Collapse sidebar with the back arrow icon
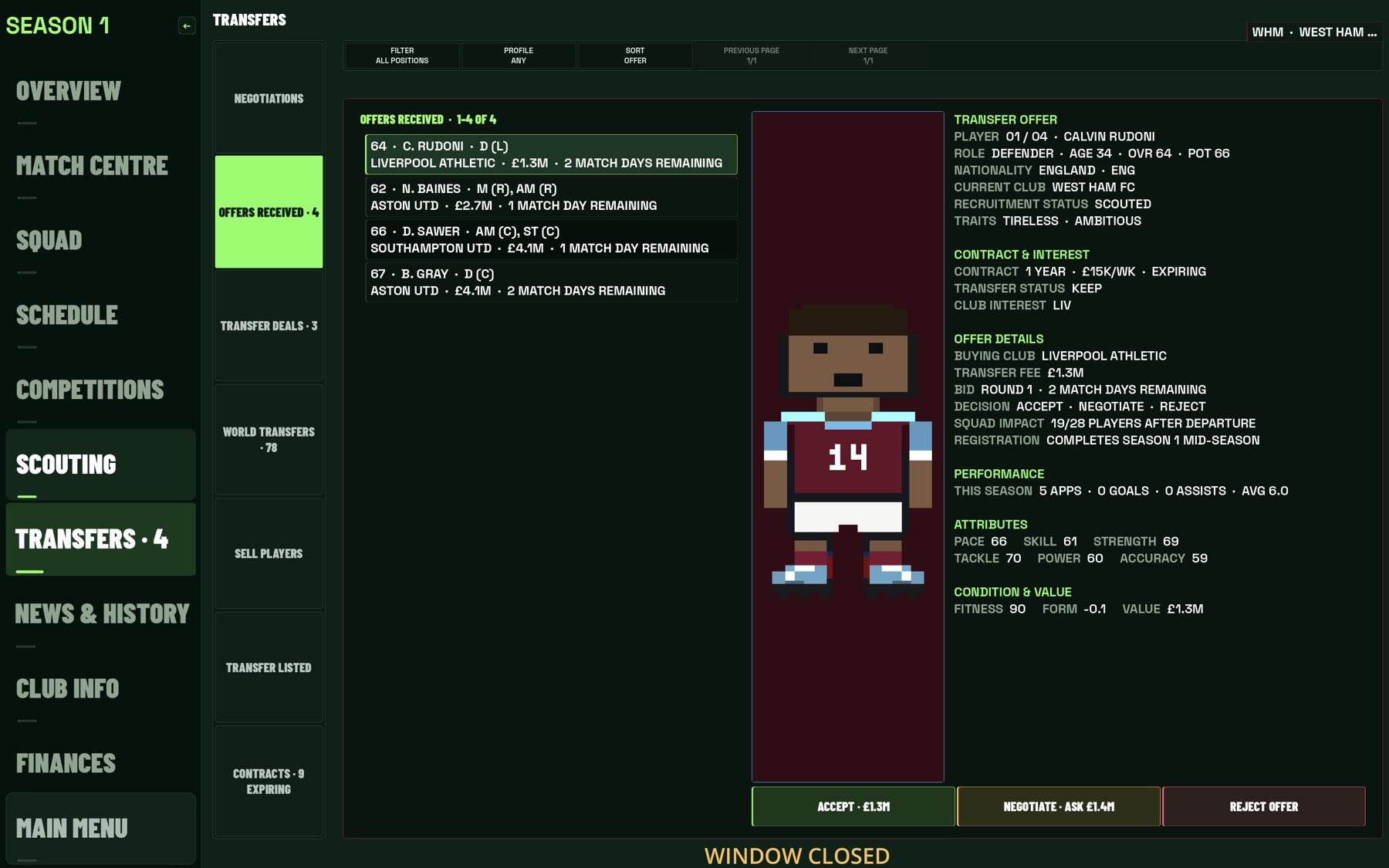The width and height of the screenshot is (1389, 868). click(x=187, y=25)
